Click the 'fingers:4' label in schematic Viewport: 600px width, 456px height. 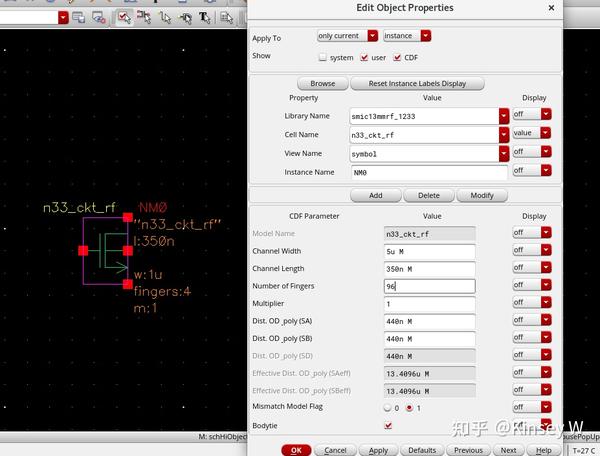click(162, 292)
